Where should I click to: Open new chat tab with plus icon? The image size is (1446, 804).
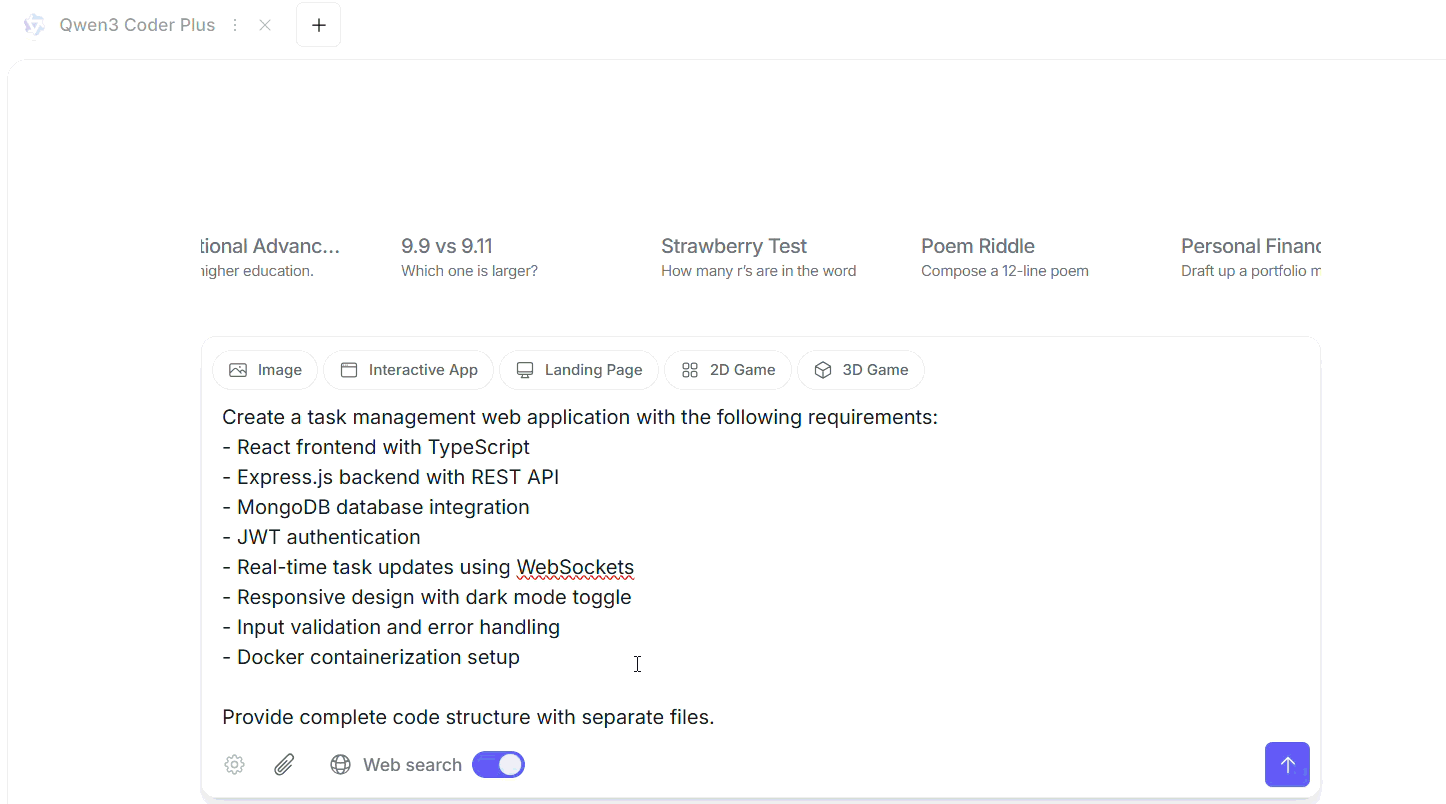click(x=318, y=25)
